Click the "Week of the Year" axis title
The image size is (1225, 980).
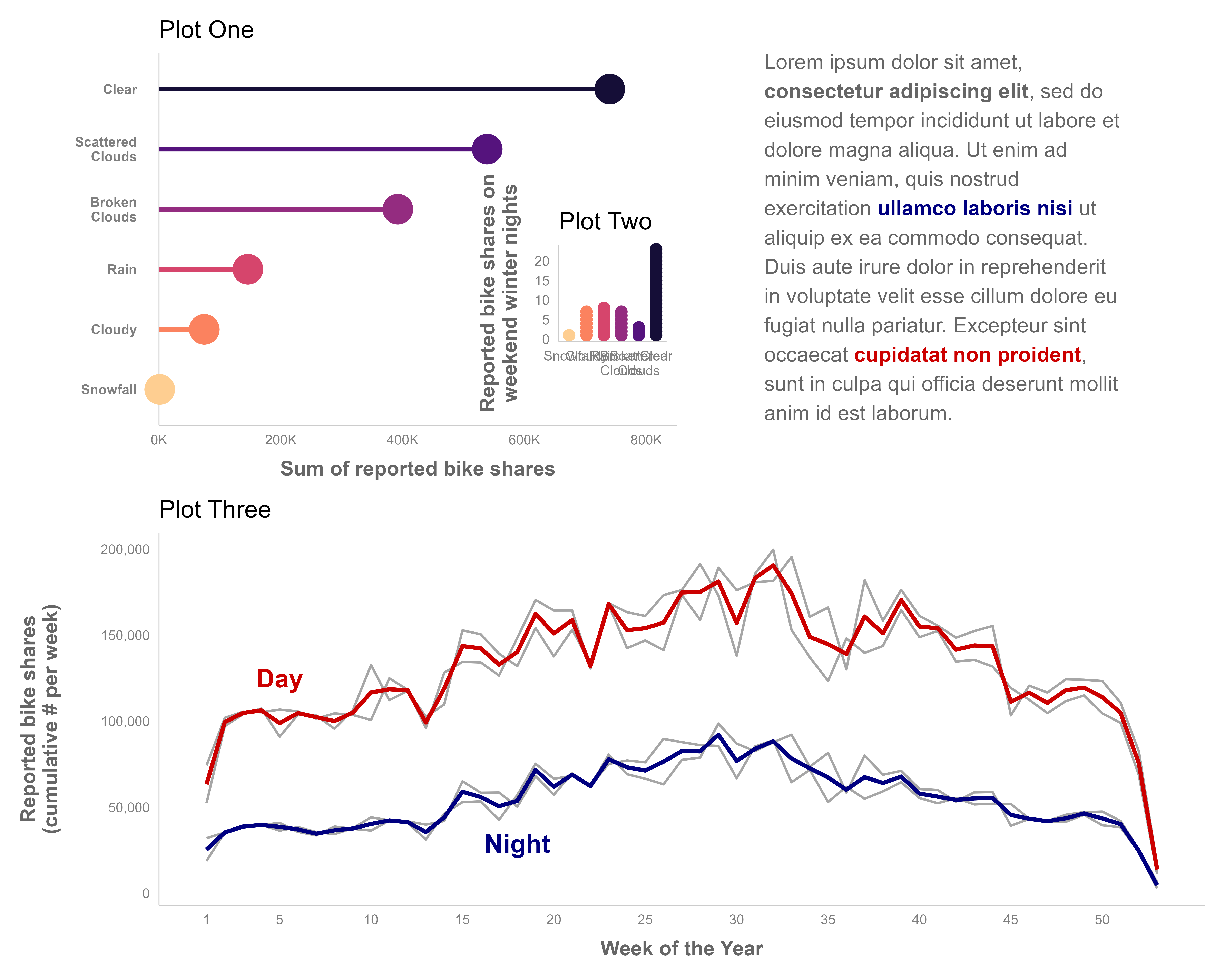[x=681, y=948]
